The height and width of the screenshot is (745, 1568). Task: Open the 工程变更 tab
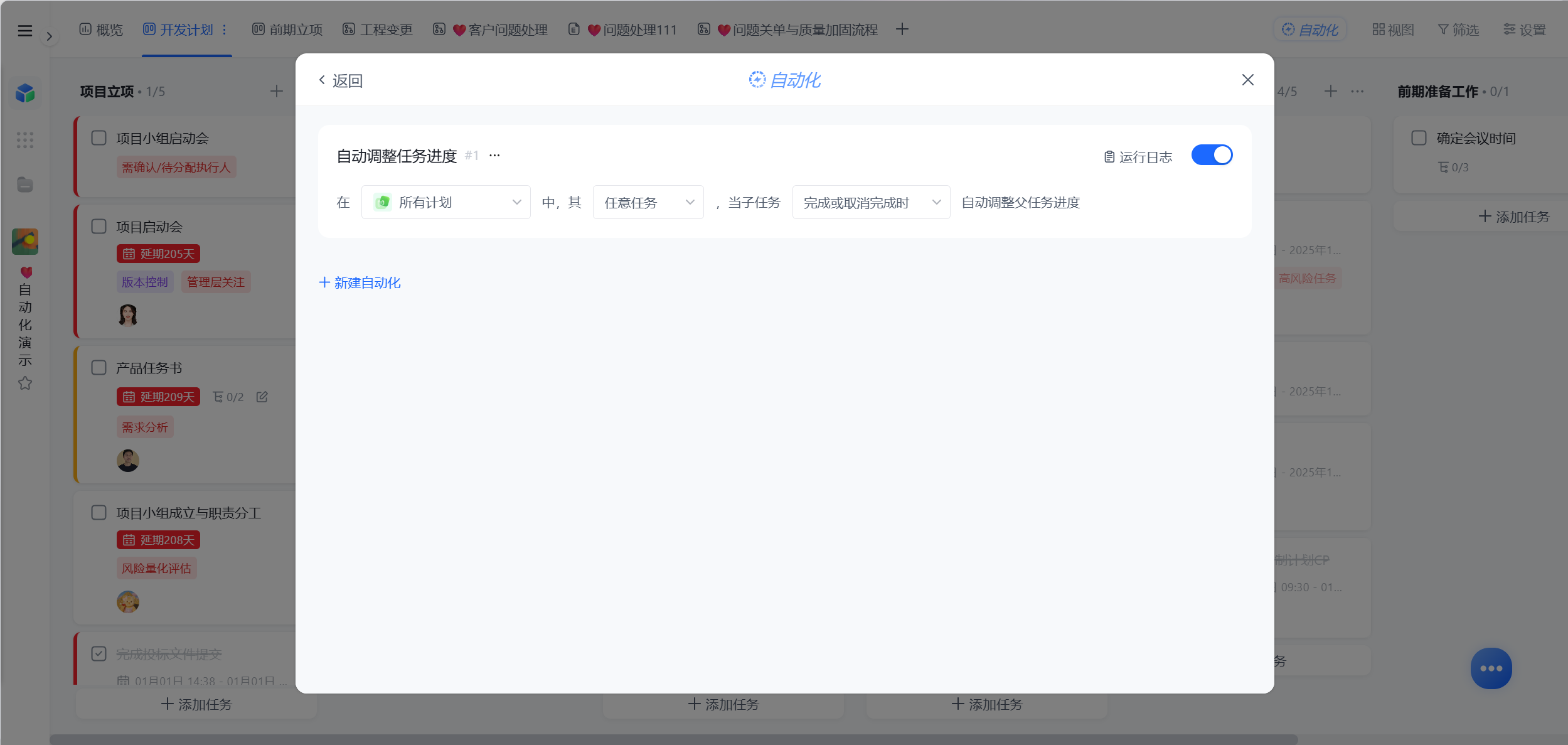point(378,29)
